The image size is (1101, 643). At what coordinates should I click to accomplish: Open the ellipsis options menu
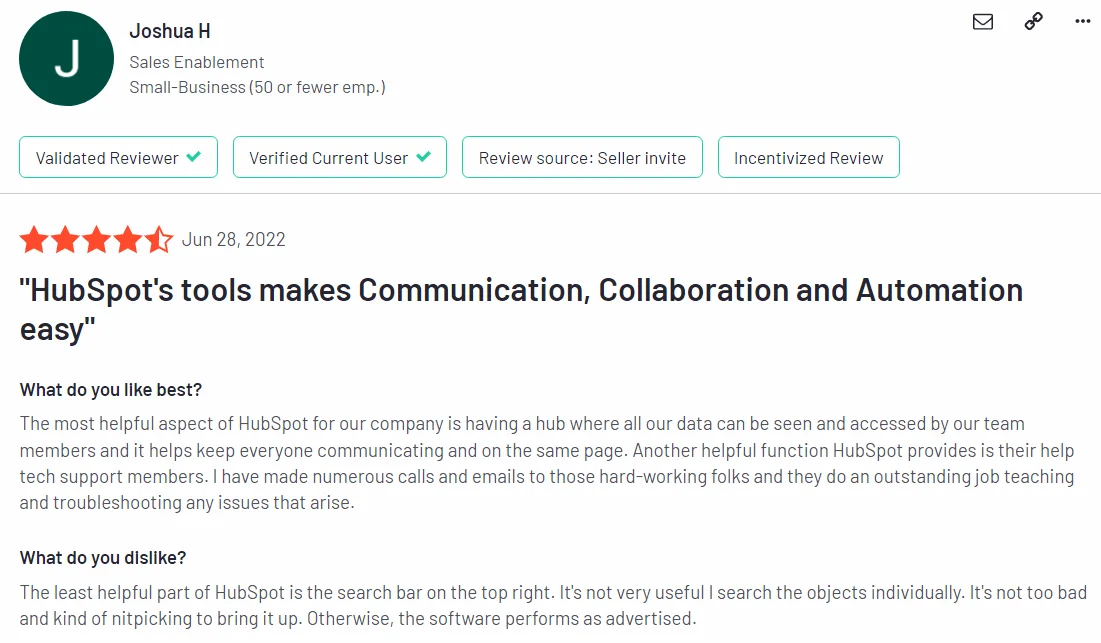pos(1082,21)
